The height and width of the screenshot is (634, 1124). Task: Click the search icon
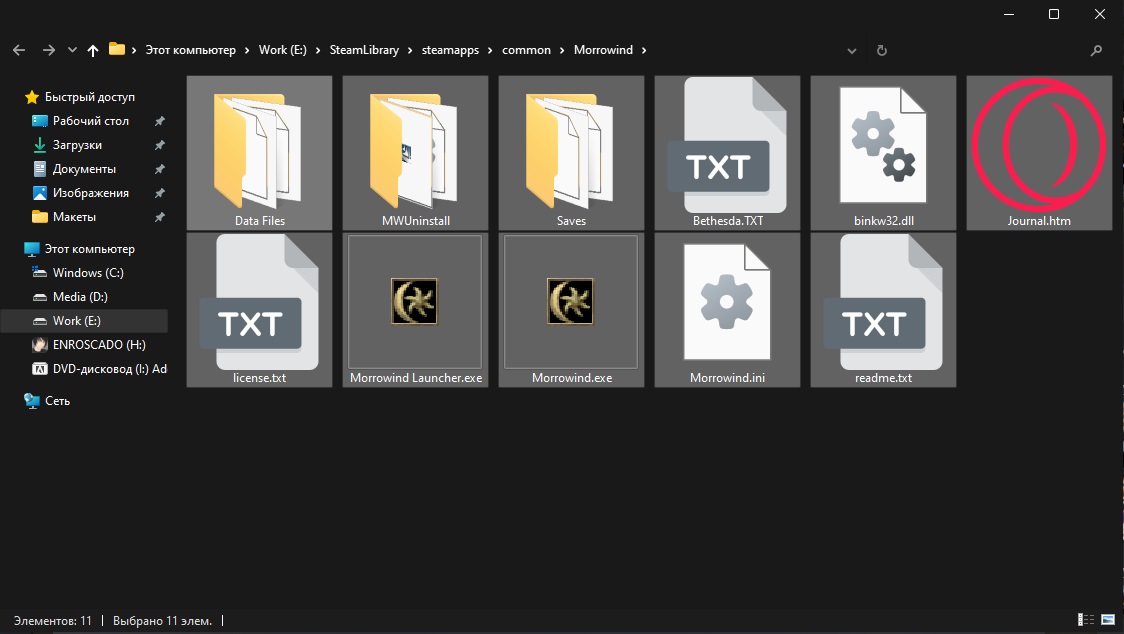coord(1096,50)
